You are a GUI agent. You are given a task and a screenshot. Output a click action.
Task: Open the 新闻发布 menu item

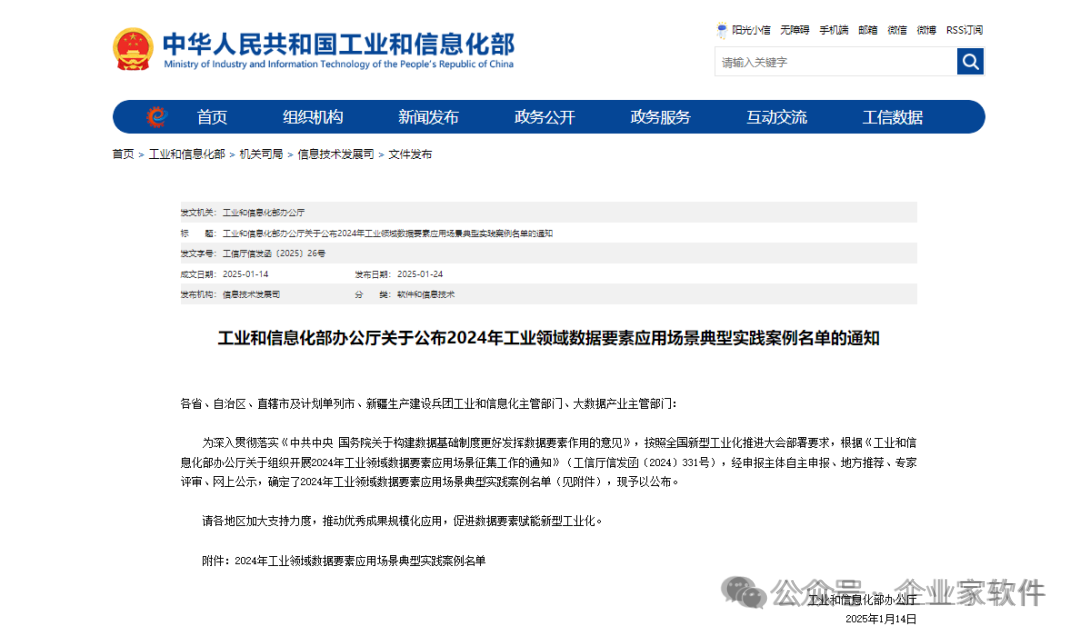click(x=428, y=117)
